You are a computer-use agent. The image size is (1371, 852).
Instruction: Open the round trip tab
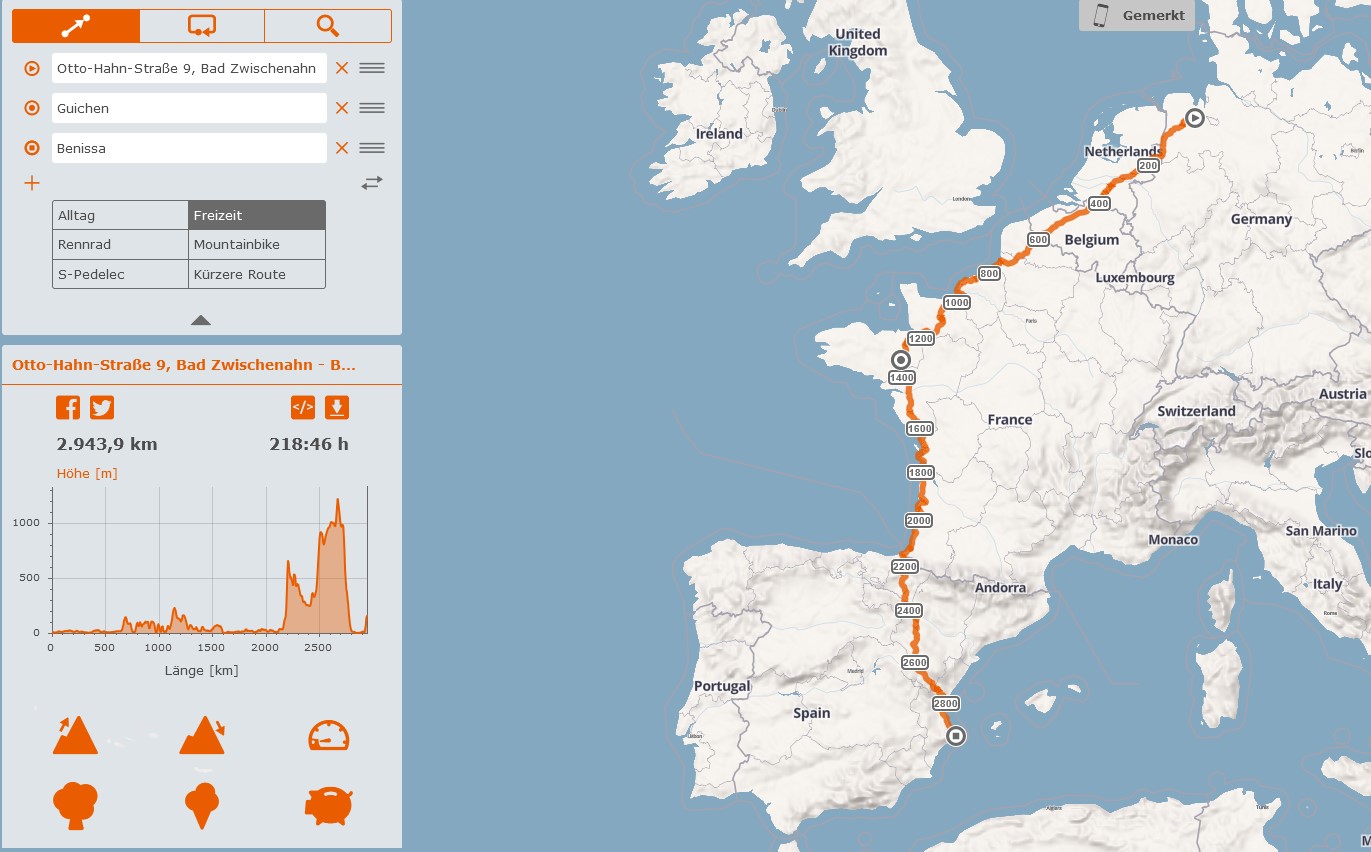pos(202,26)
